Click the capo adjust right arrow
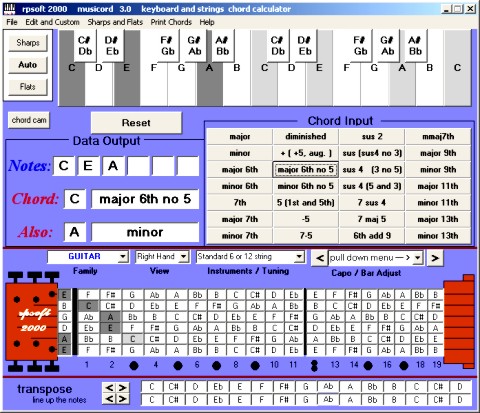 435,258
